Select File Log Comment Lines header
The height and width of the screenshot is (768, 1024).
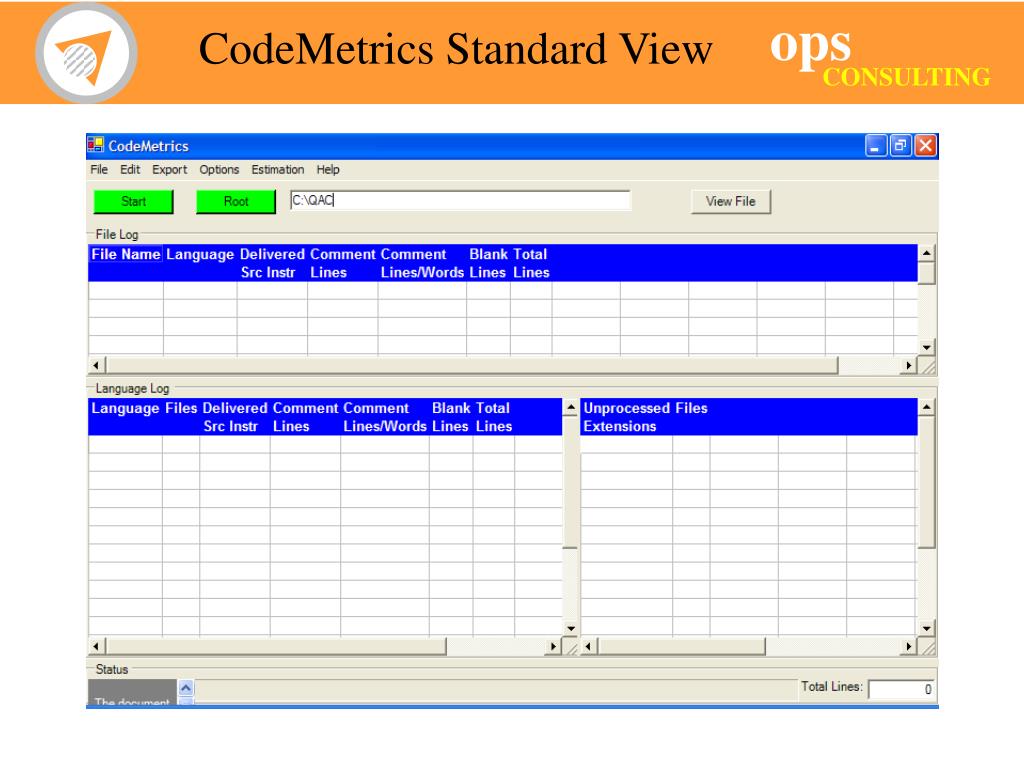click(342, 263)
